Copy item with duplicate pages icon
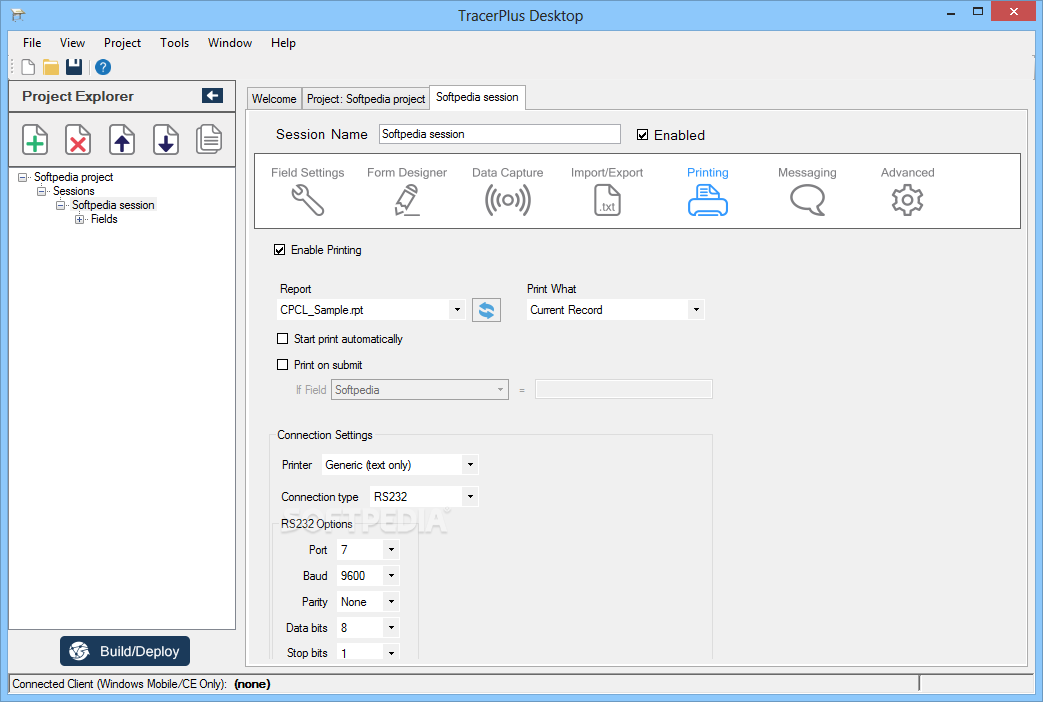The width and height of the screenshot is (1043, 702). point(209,140)
